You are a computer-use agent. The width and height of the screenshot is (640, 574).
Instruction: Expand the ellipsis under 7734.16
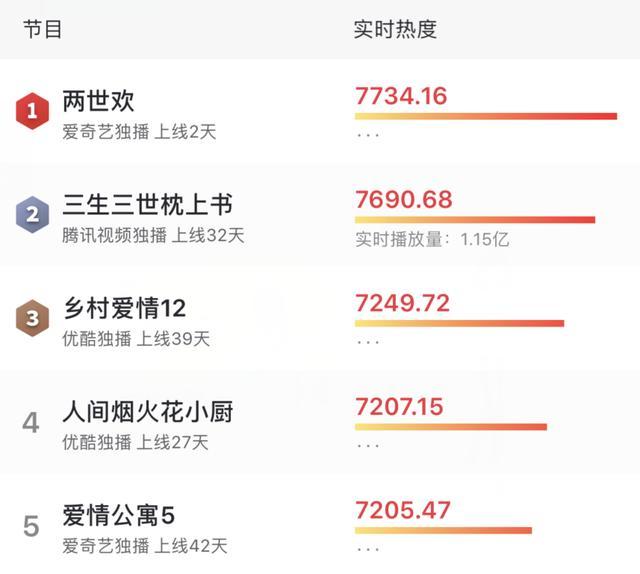(368, 135)
